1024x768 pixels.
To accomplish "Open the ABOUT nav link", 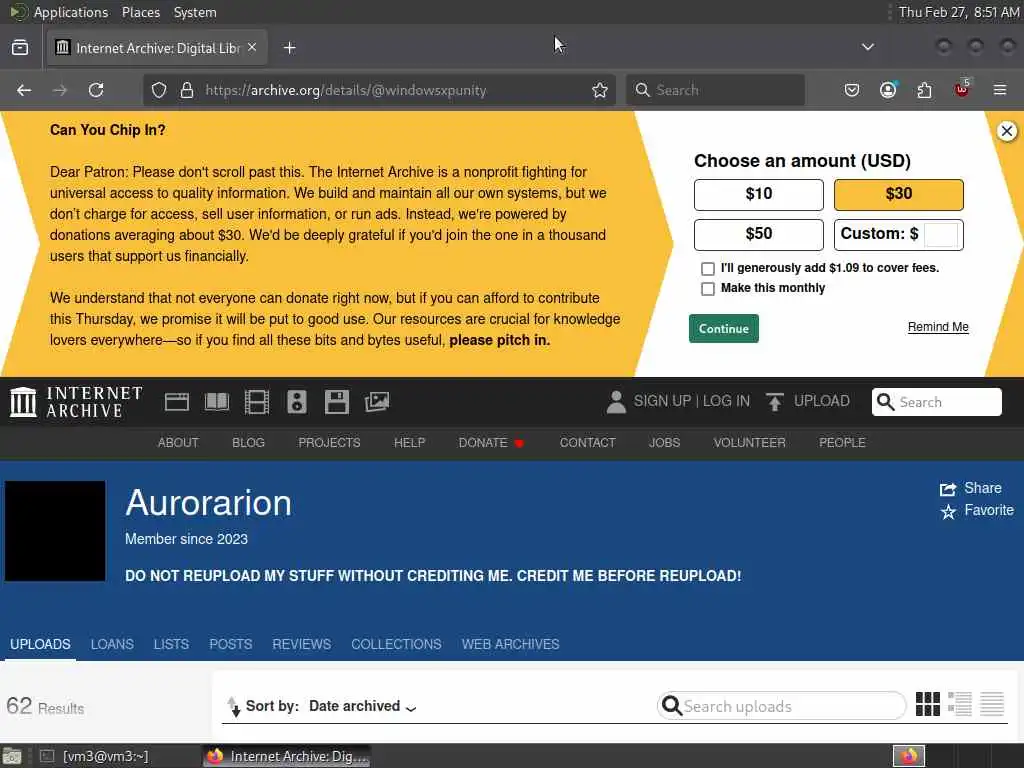I will (x=178, y=443).
